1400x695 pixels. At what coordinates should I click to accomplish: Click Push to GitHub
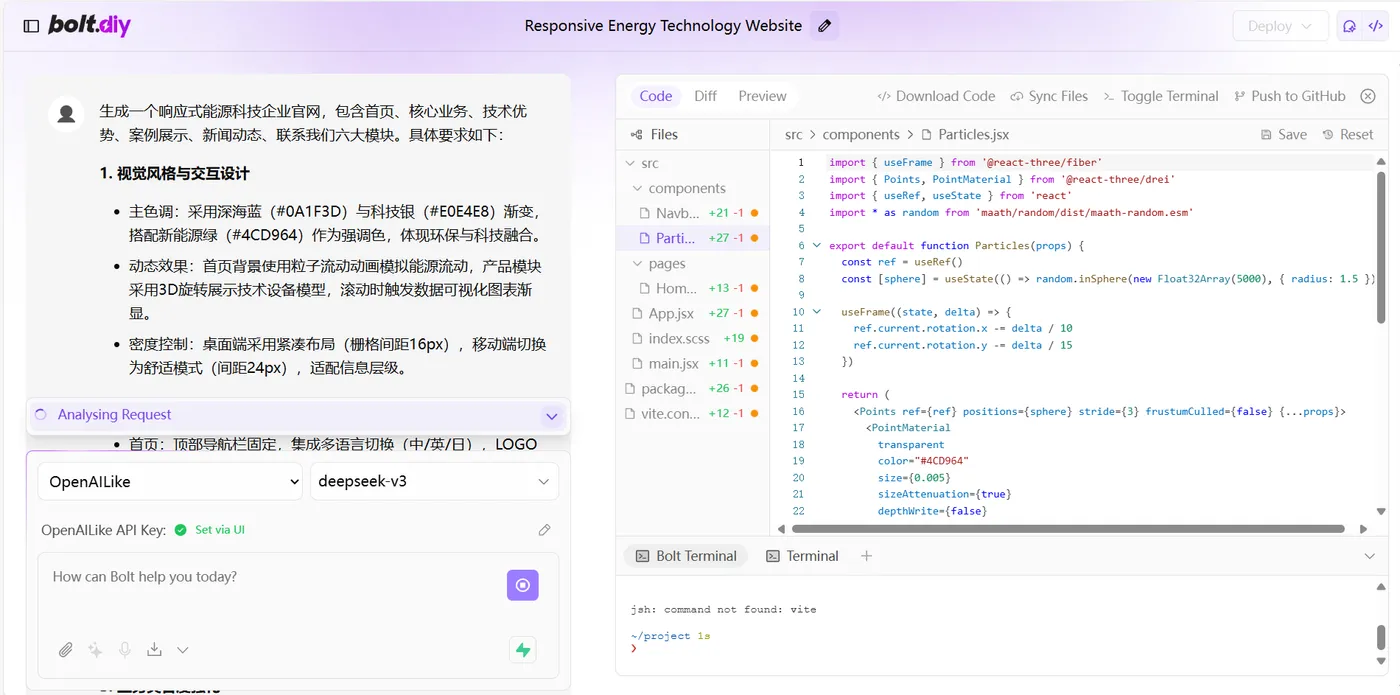pos(1290,96)
